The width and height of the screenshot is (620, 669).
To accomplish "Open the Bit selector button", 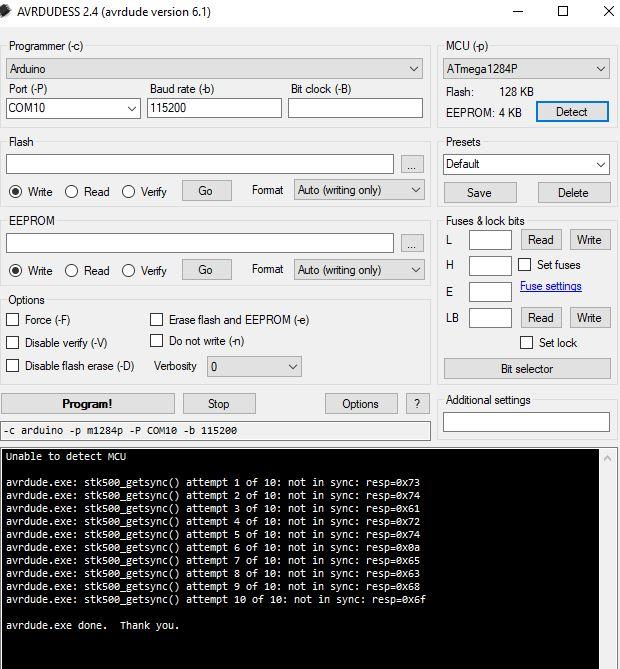I will (527, 369).
